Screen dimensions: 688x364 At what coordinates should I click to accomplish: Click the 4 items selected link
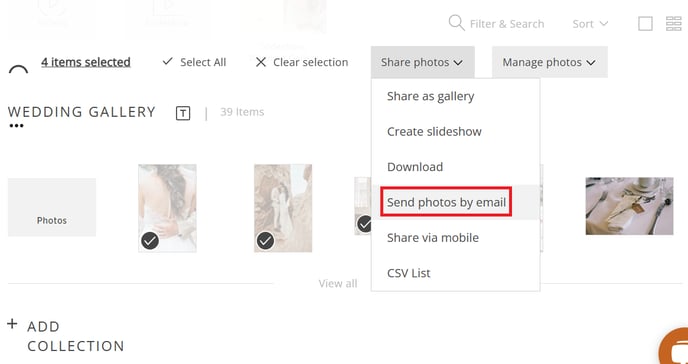[x=86, y=62]
